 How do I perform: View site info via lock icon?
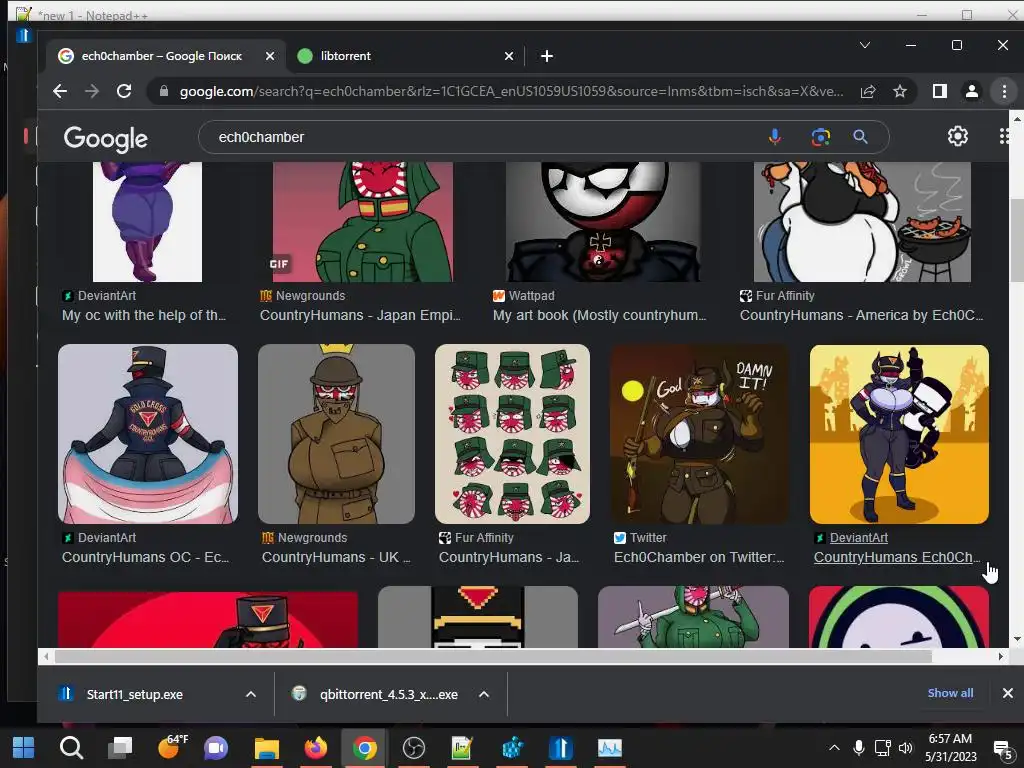tap(164, 91)
